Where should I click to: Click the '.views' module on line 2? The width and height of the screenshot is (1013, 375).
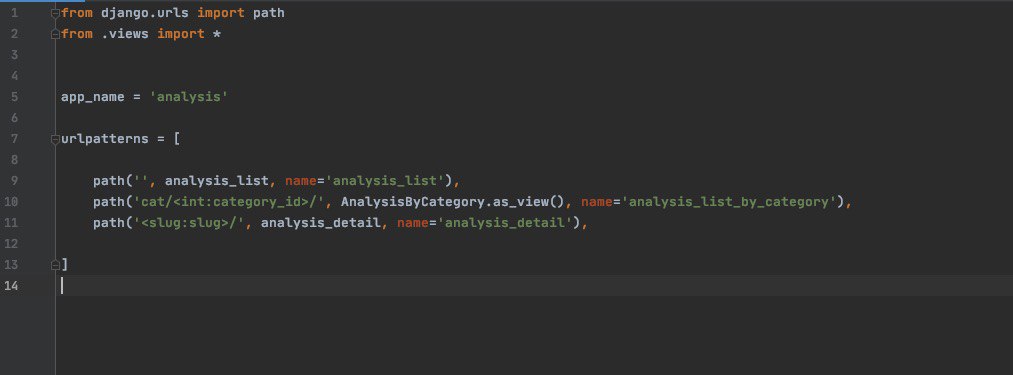click(x=125, y=34)
